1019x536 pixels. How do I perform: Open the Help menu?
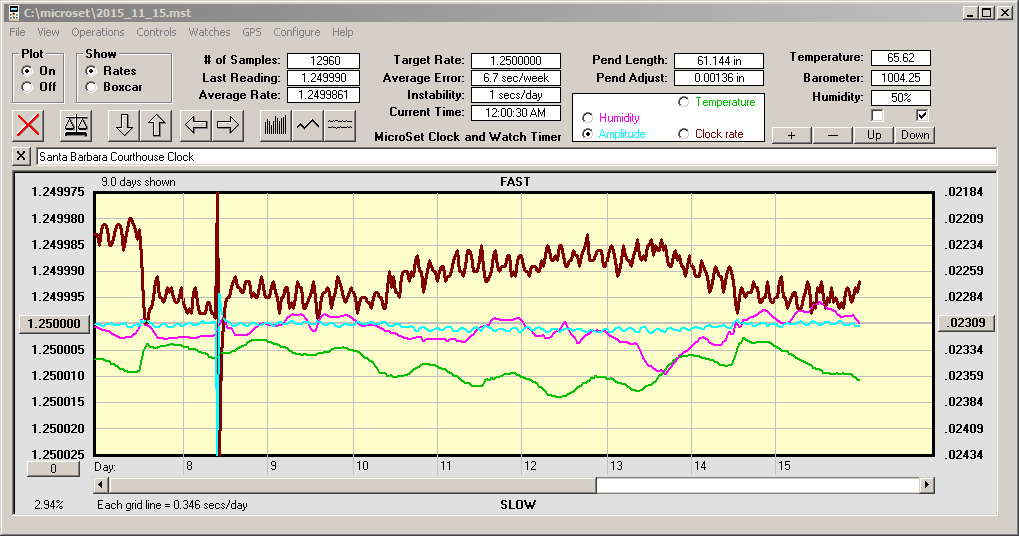pyautogui.click(x=342, y=32)
